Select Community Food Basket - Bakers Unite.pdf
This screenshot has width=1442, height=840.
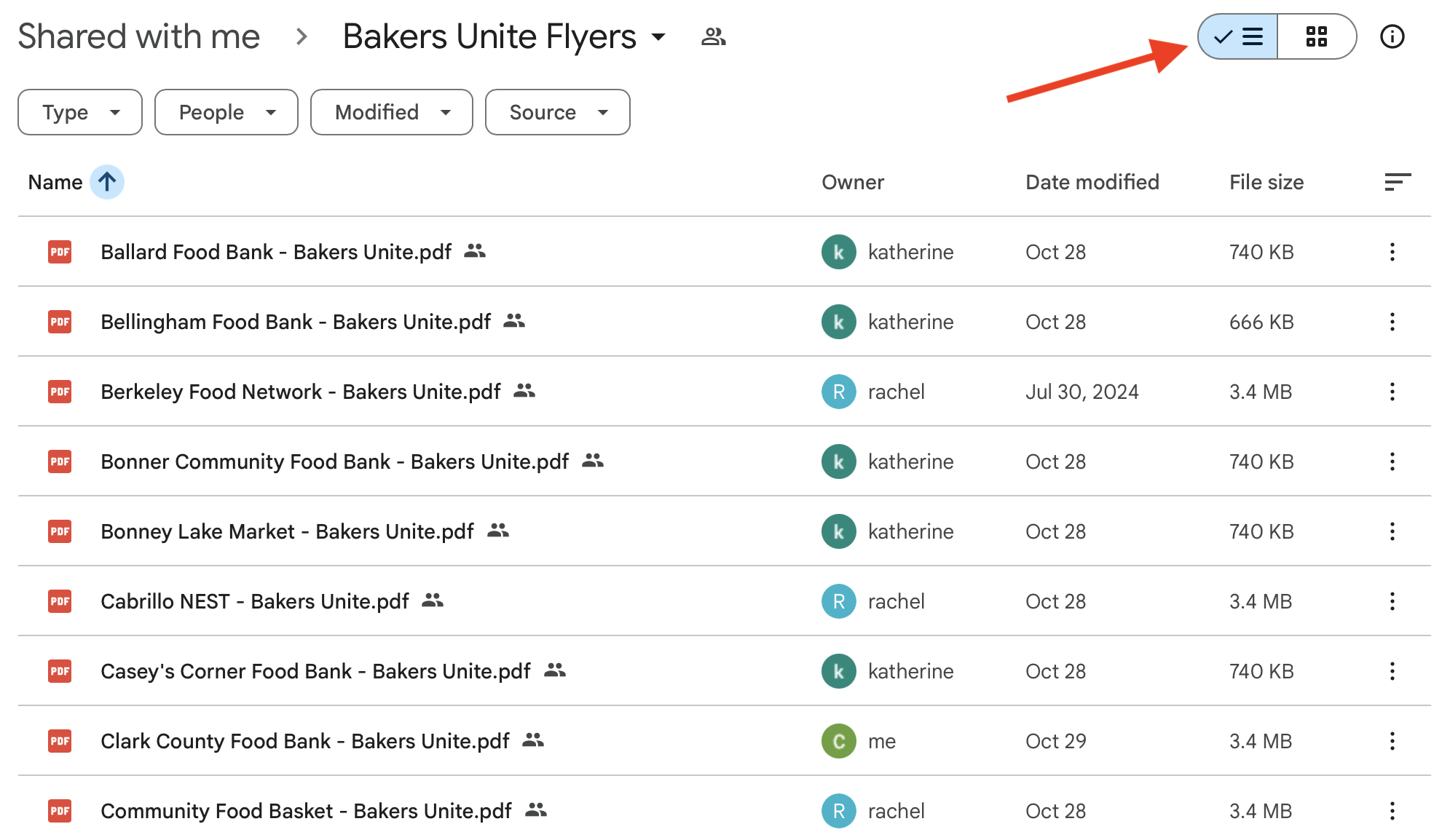coord(306,811)
